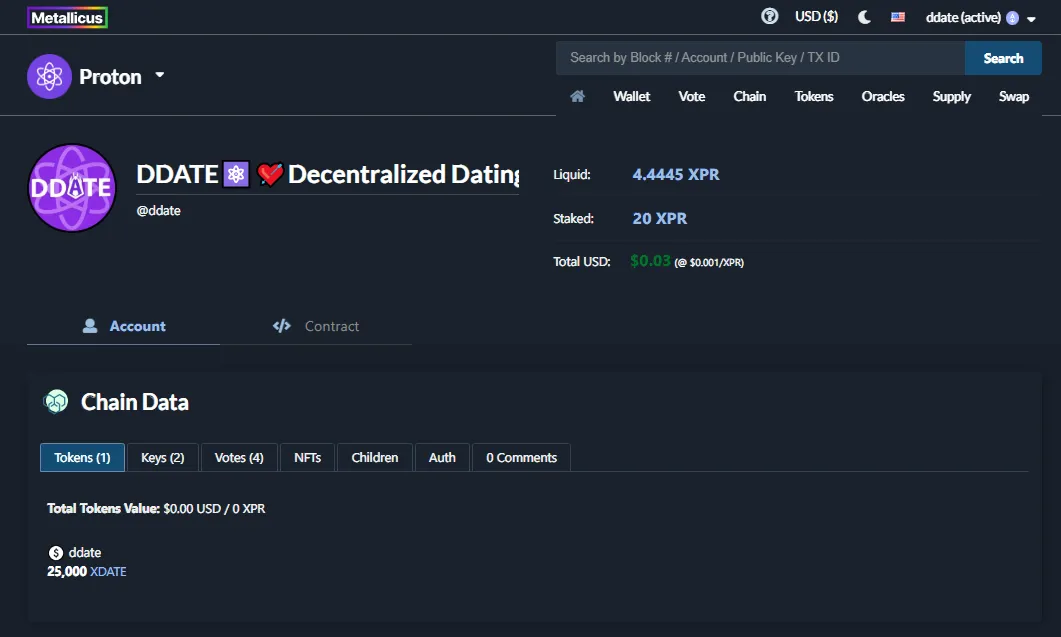Click the purple atom badge beside DDATE
Viewport: 1061px width, 637px height.
coord(236,175)
